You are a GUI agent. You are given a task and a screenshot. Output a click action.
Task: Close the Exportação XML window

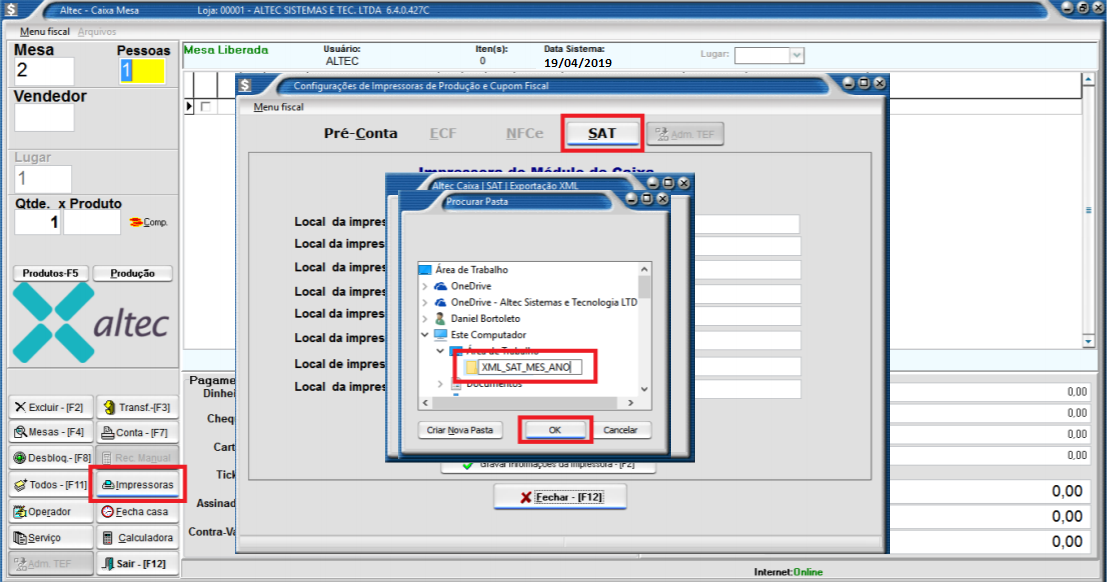tap(683, 183)
